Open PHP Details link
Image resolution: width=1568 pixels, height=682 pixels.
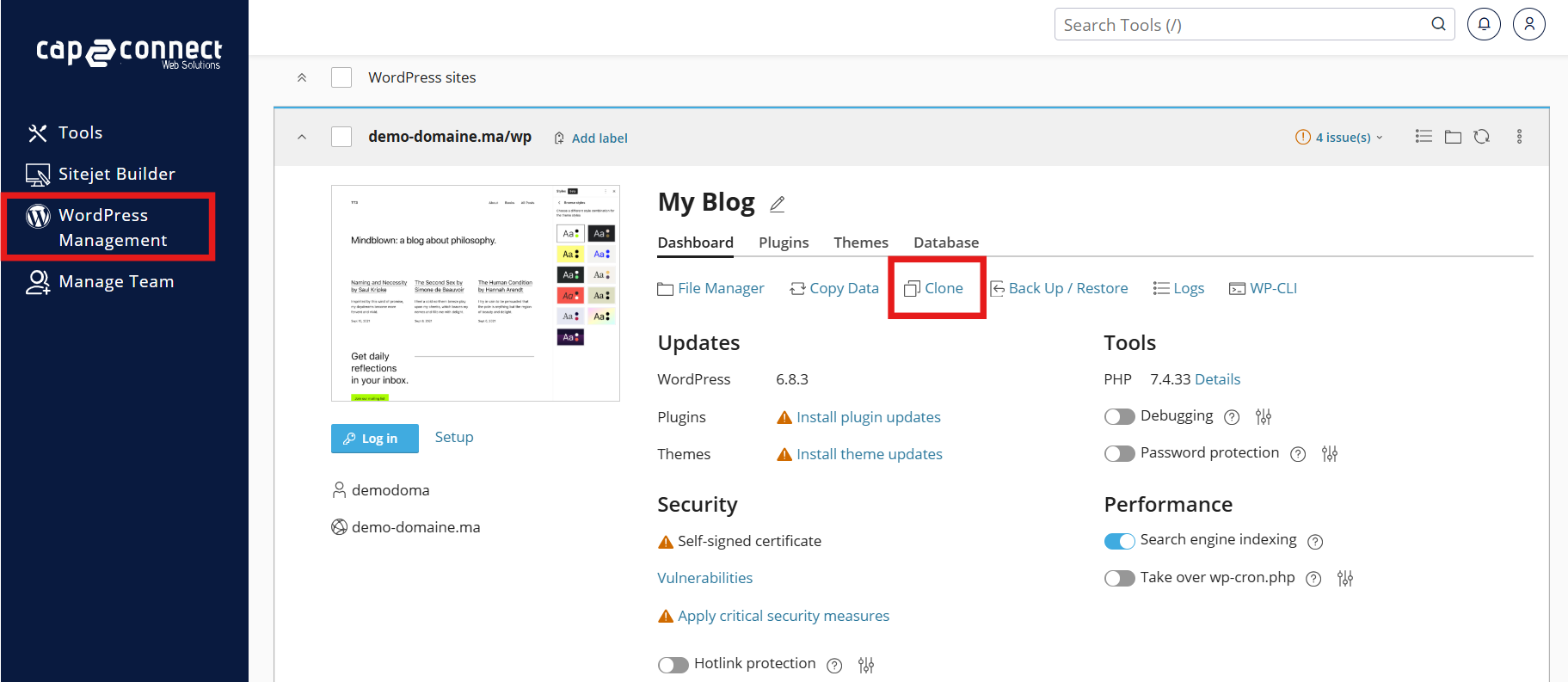click(x=1217, y=379)
